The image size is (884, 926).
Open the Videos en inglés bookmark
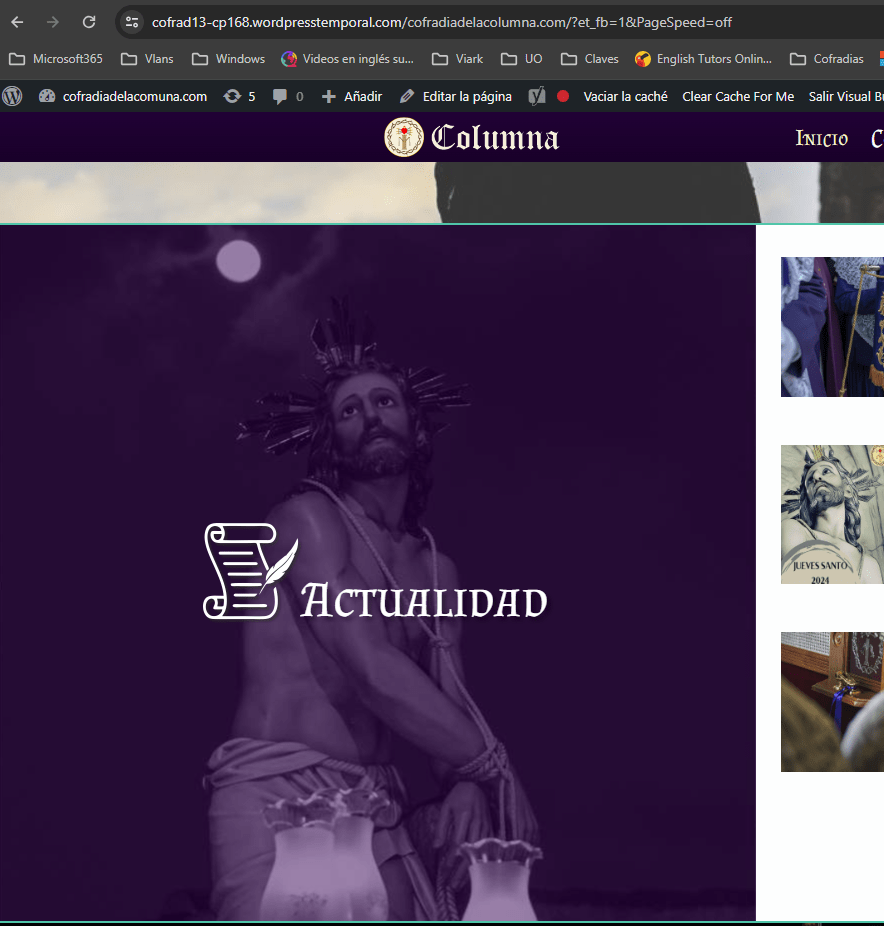click(x=347, y=59)
